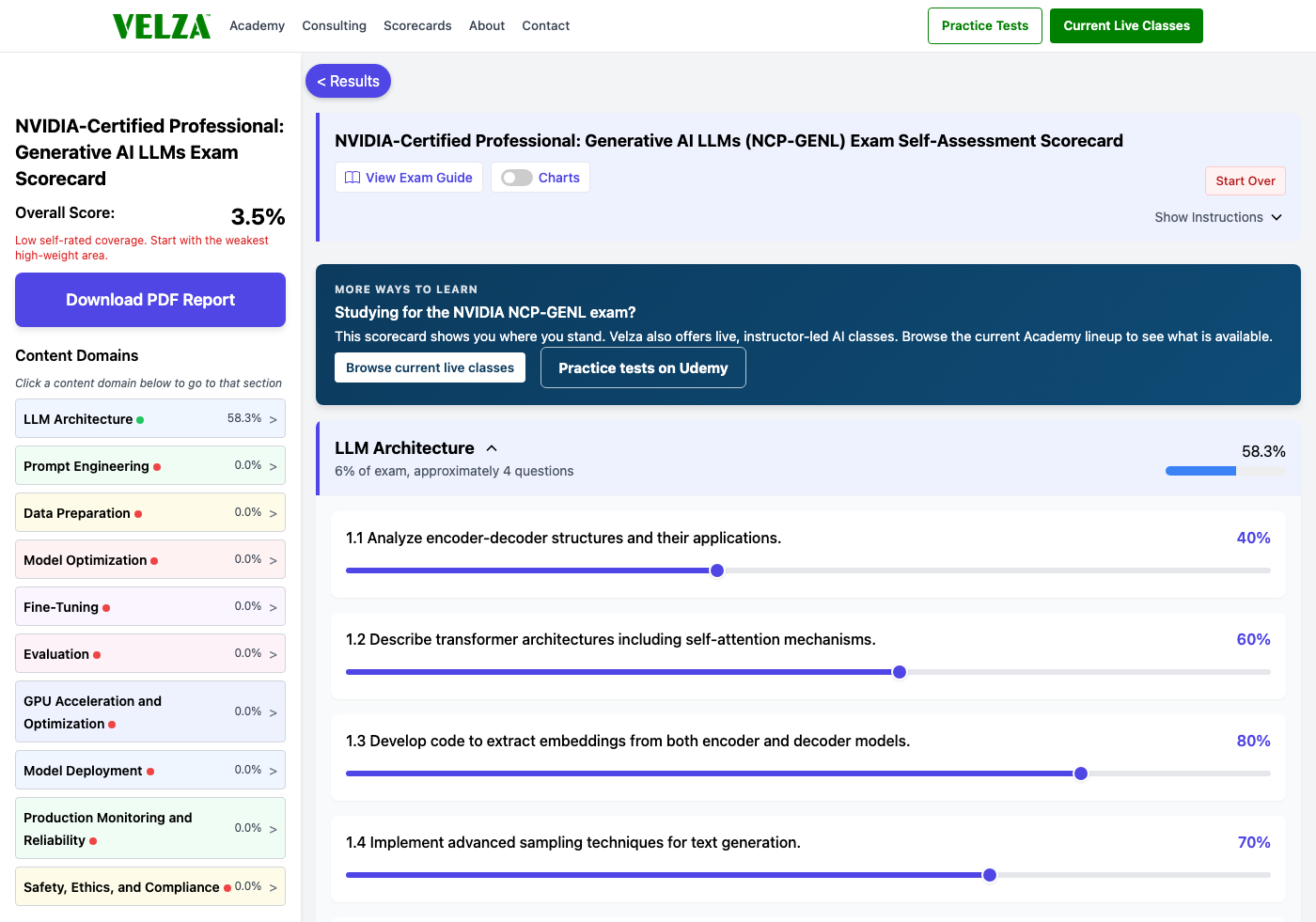Click the red status dot beside Model Optimization
This screenshot has width=1316, height=922.
[x=154, y=561]
